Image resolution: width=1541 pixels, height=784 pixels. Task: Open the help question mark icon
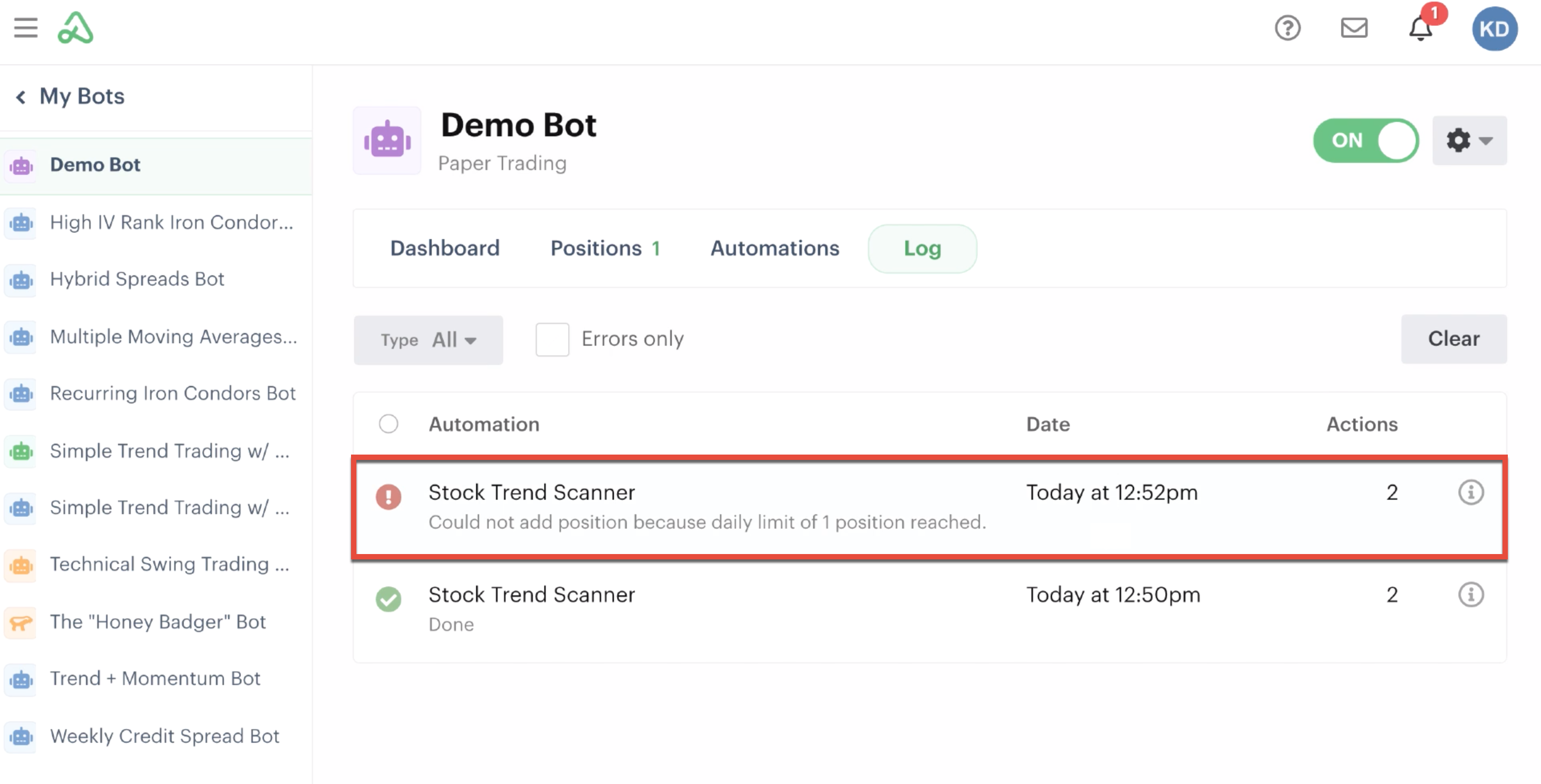[1287, 28]
